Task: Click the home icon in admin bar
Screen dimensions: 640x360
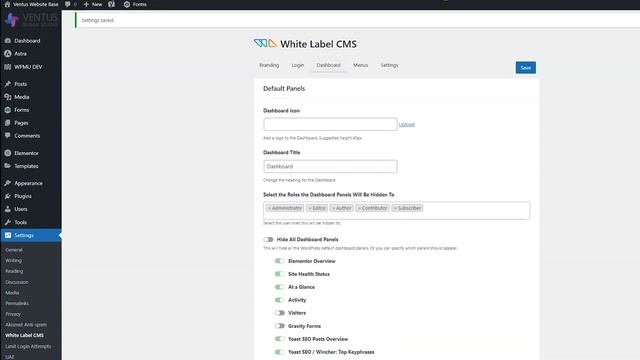Action: [x=7, y=4]
